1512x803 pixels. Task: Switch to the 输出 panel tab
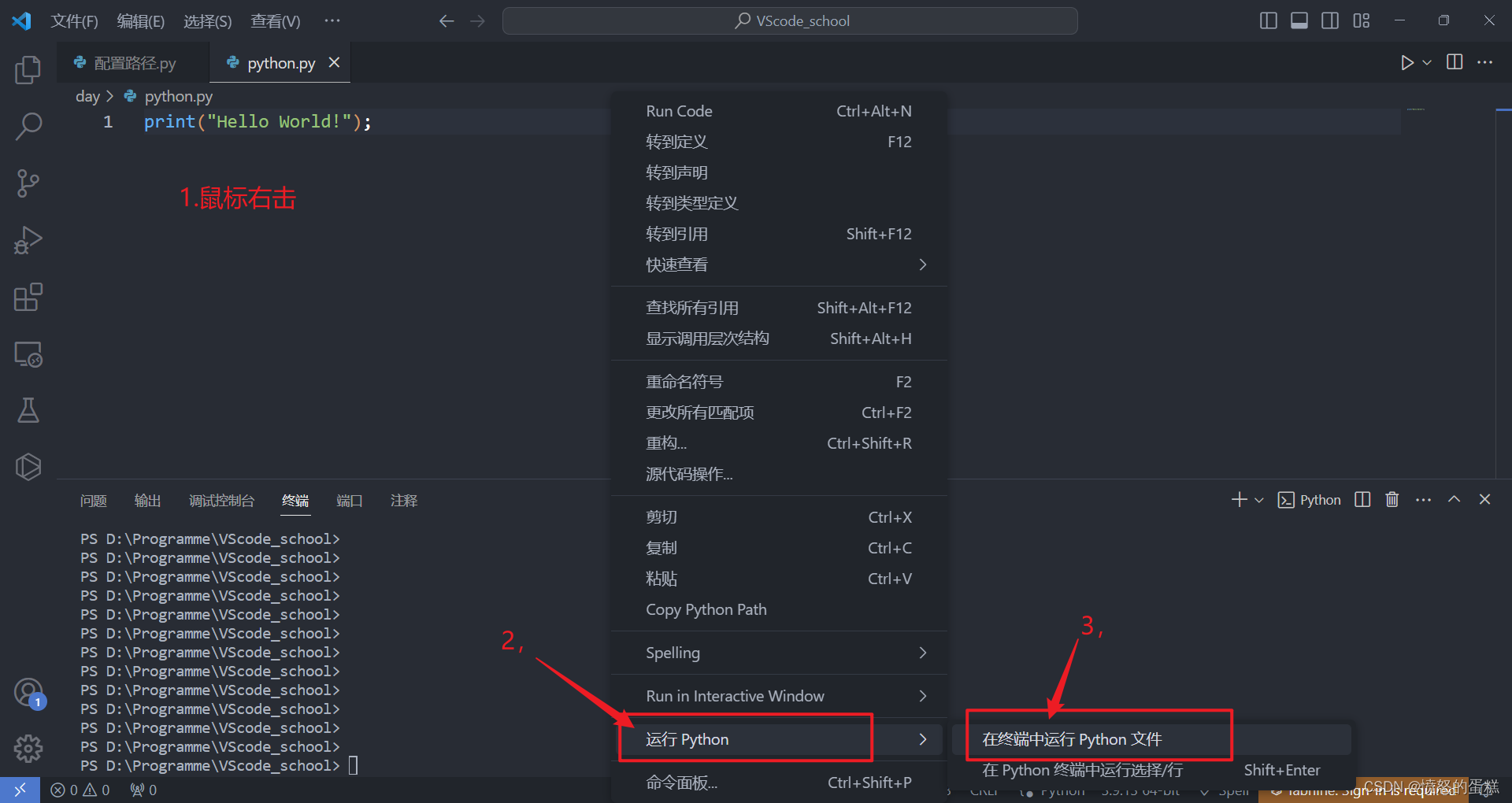click(x=147, y=500)
